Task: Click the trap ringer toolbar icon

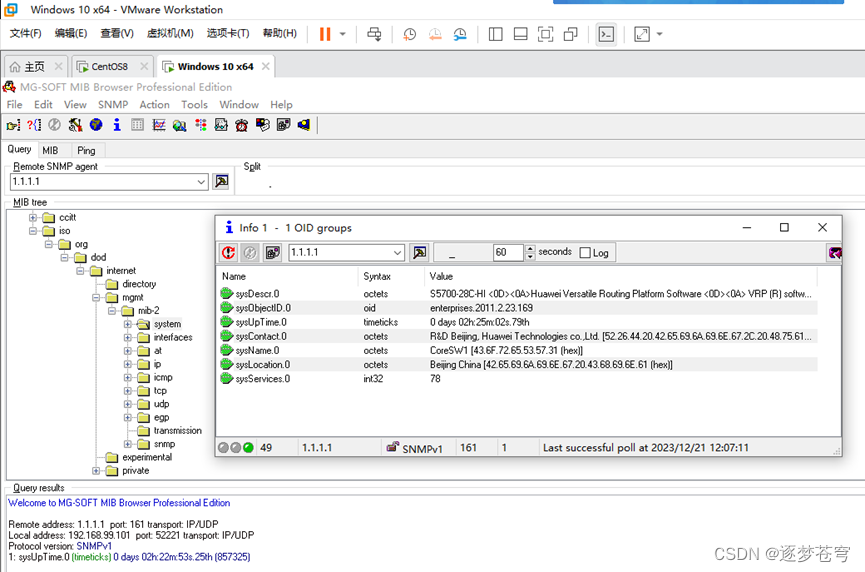Action: click(x=221, y=125)
